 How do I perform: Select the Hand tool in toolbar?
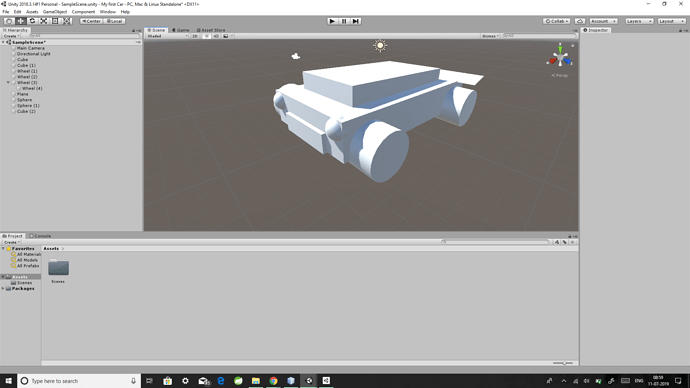tap(9, 21)
